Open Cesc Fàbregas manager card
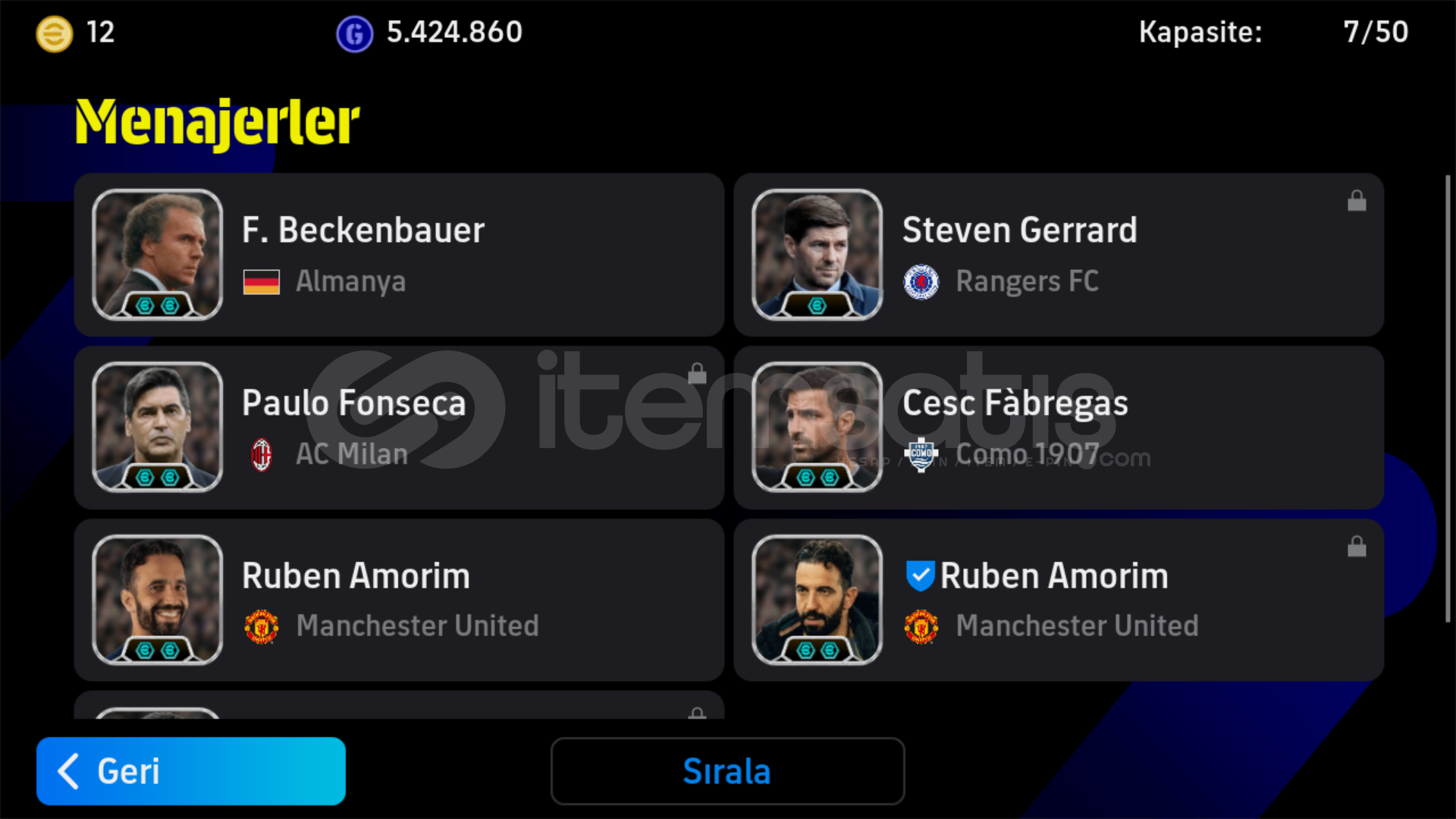 1059,428
